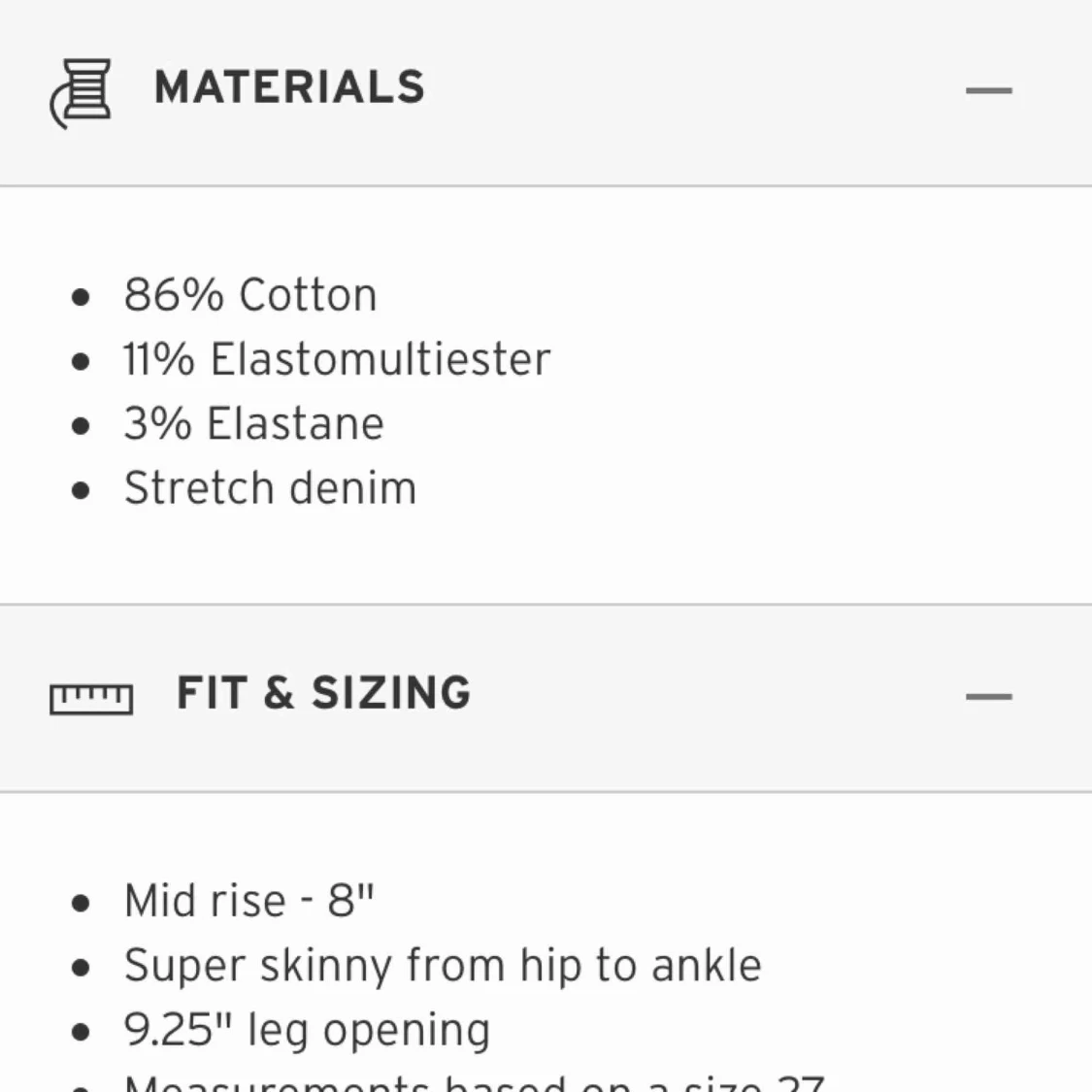This screenshot has width=1092, height=1092.
Task: Click the MATERIALS section heading
Action: (x=289, y=87)
